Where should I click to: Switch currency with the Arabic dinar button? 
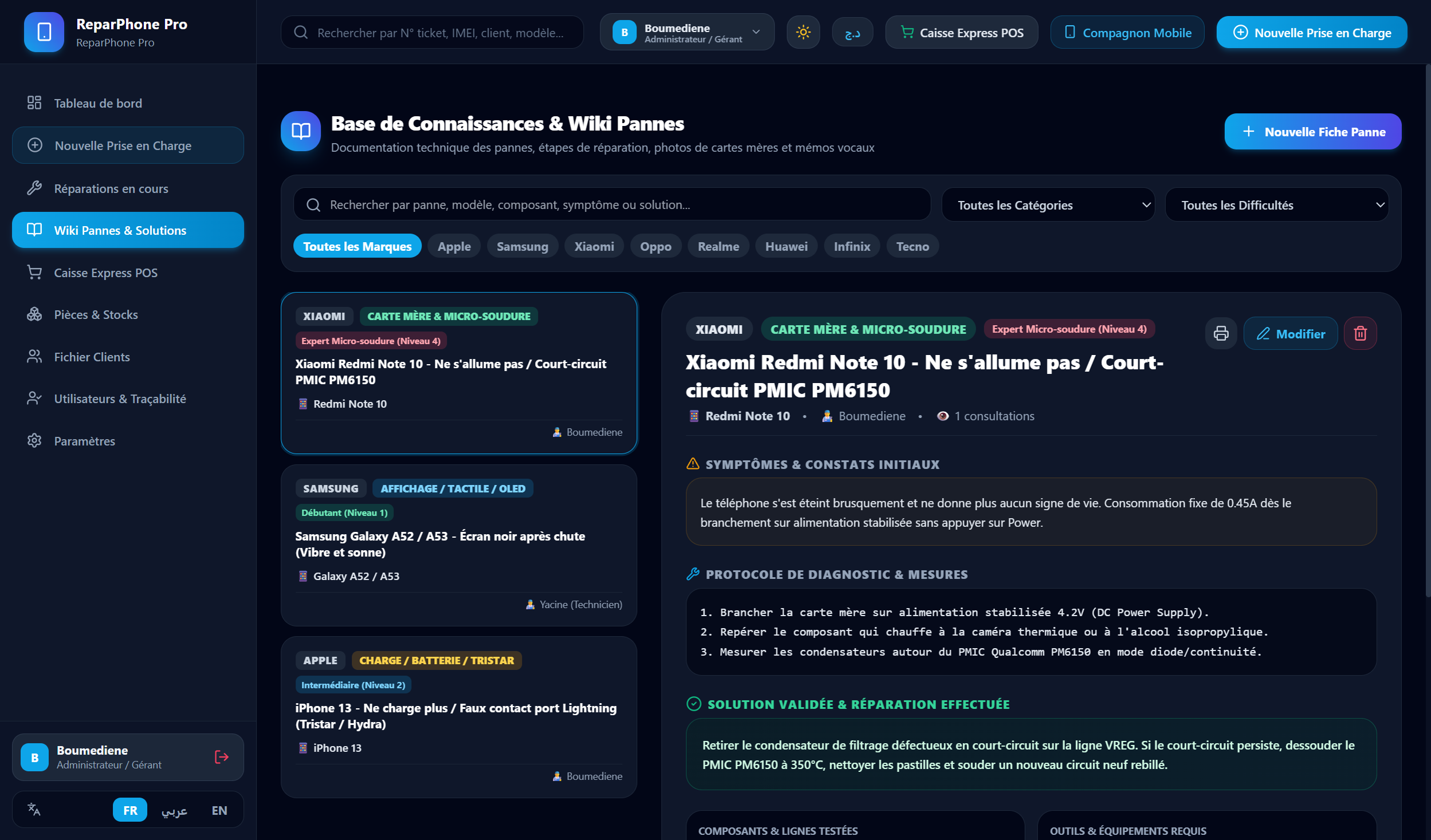852,32
